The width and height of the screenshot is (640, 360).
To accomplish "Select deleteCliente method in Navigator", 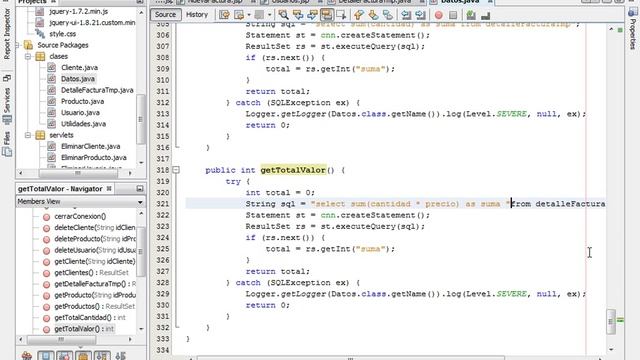I will [x=95, y=228].
